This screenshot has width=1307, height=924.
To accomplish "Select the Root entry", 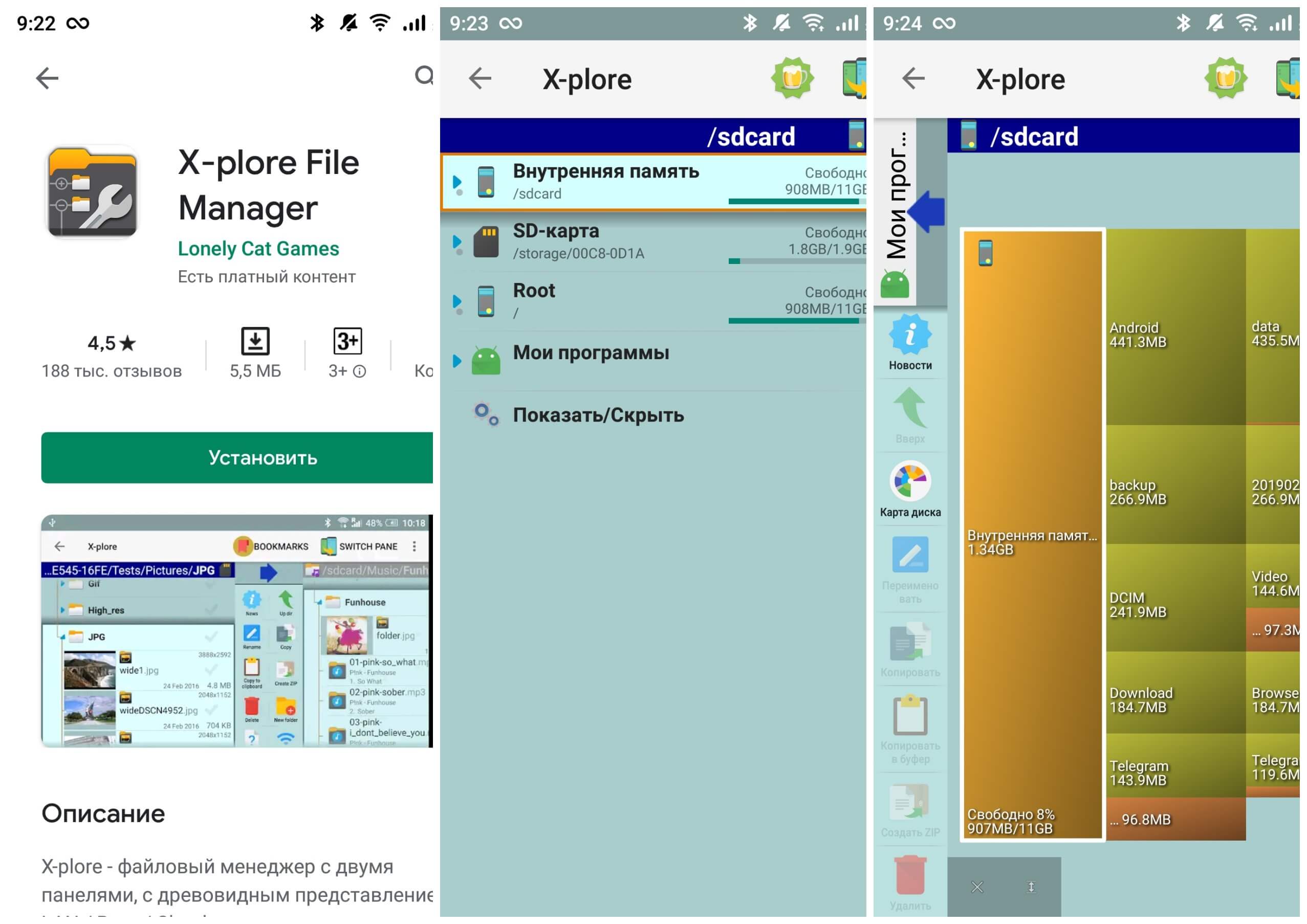I will (x=654, y=301).
